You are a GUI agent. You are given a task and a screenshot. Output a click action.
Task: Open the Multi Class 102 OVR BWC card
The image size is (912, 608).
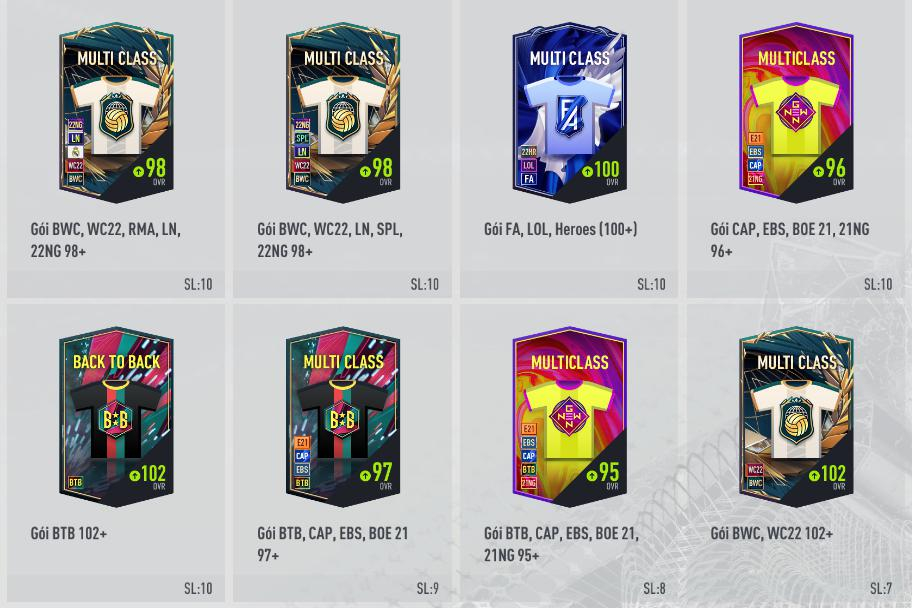point(796,417)
